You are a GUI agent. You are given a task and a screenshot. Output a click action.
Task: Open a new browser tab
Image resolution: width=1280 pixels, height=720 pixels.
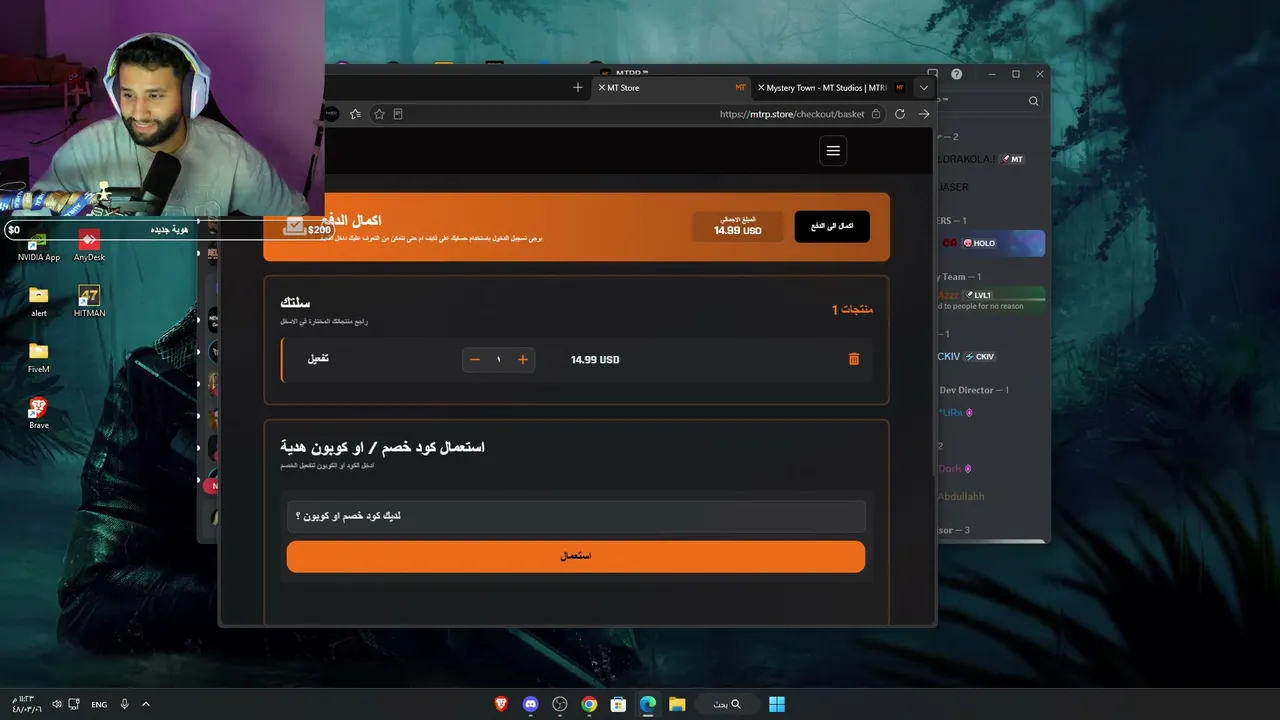(x=577, y=88)
